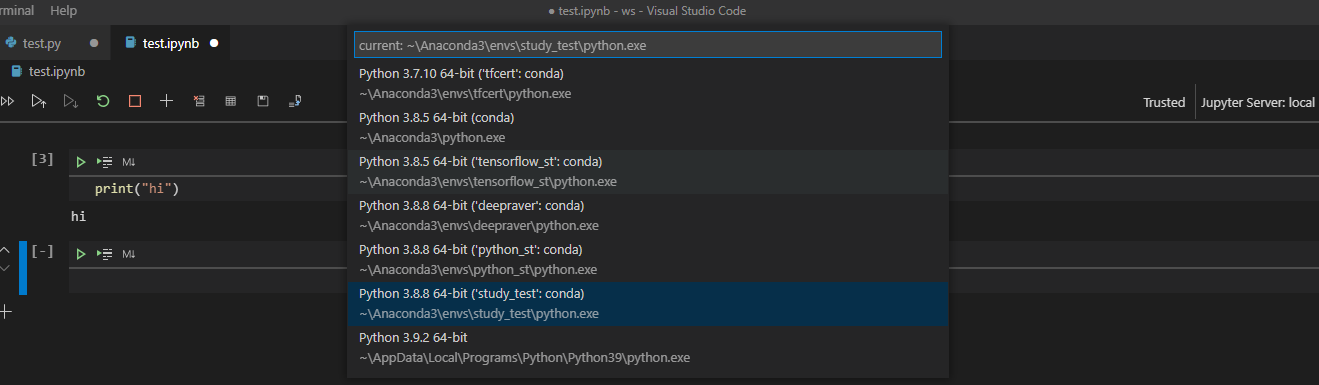Image resolution: width=1319 pixels, height=385 pixels.
Task: Toggle first cell to Markdown
Action: pos(129,162)
